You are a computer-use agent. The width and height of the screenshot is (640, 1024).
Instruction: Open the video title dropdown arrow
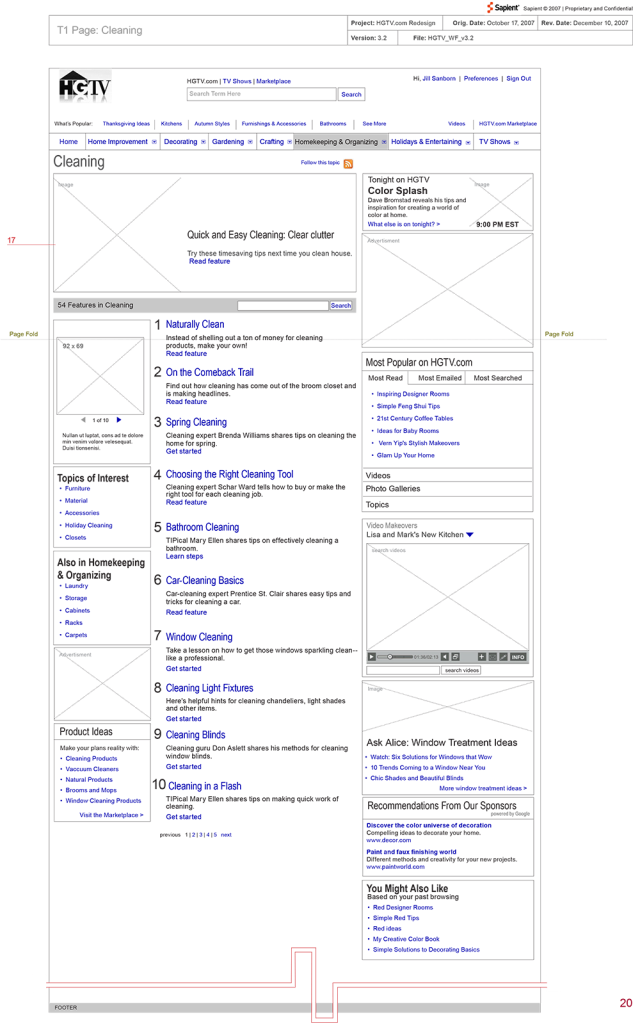click(x=470, y=535)
